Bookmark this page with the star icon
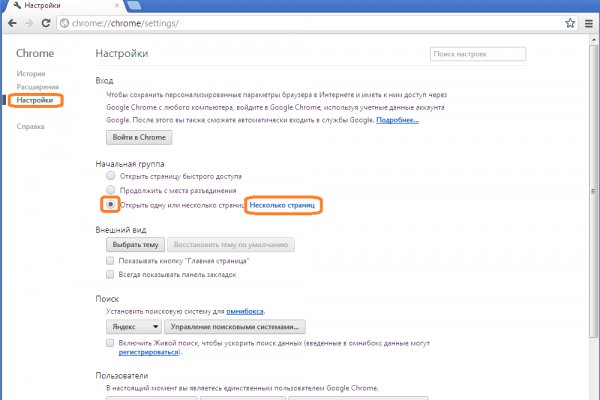Screen dimensions: 600x400 (569, 22)
